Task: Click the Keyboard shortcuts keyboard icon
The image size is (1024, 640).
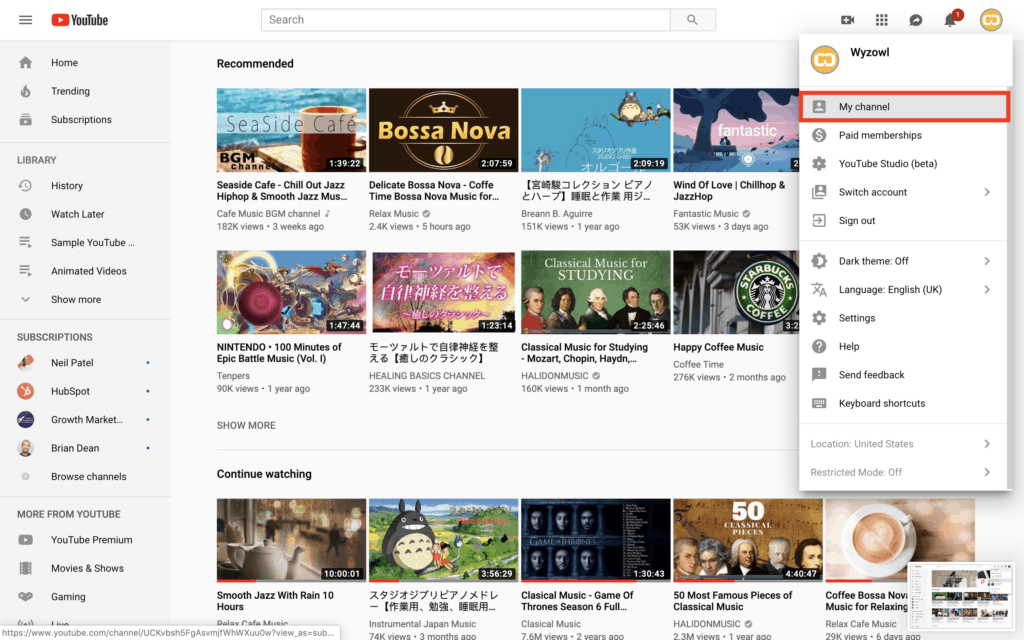Action: click(x=819, y=404)
